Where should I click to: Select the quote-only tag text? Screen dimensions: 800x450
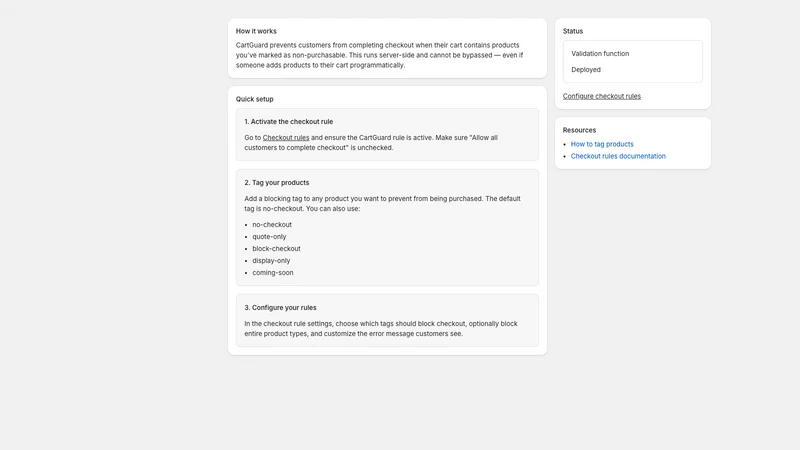point(269,237)
